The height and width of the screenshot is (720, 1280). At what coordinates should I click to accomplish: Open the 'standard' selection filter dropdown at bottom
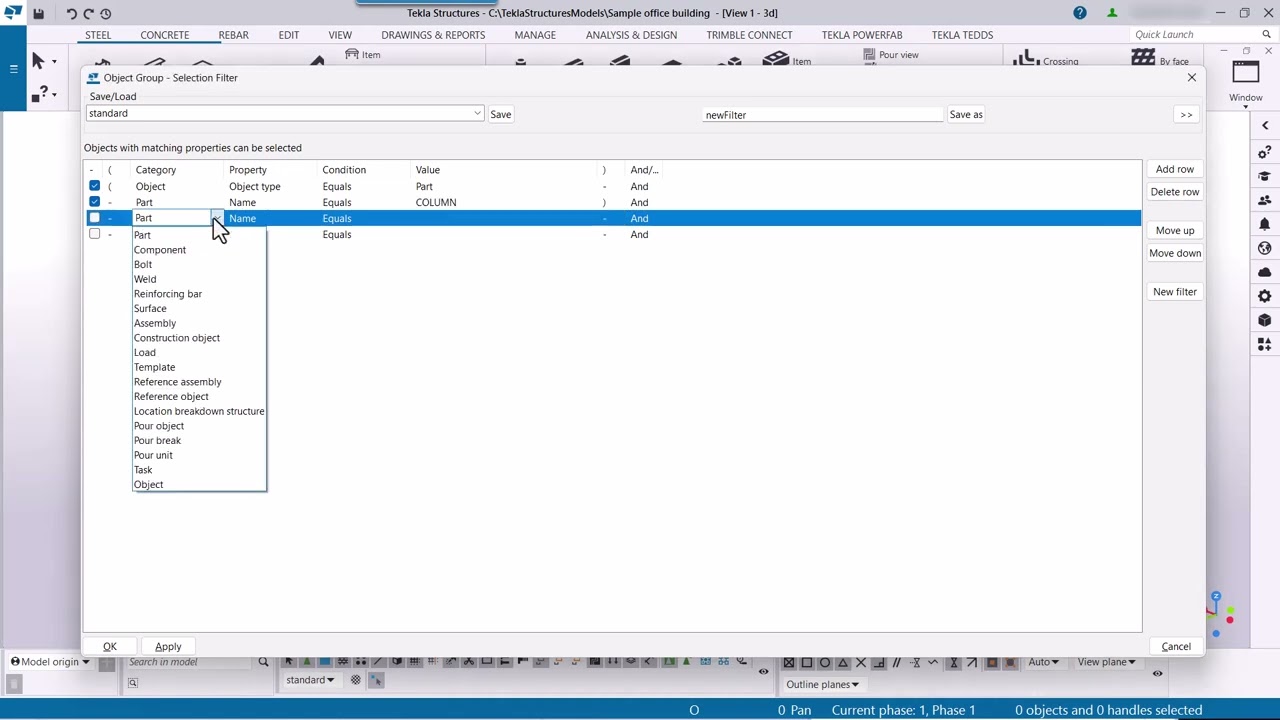tap(310, 680)
